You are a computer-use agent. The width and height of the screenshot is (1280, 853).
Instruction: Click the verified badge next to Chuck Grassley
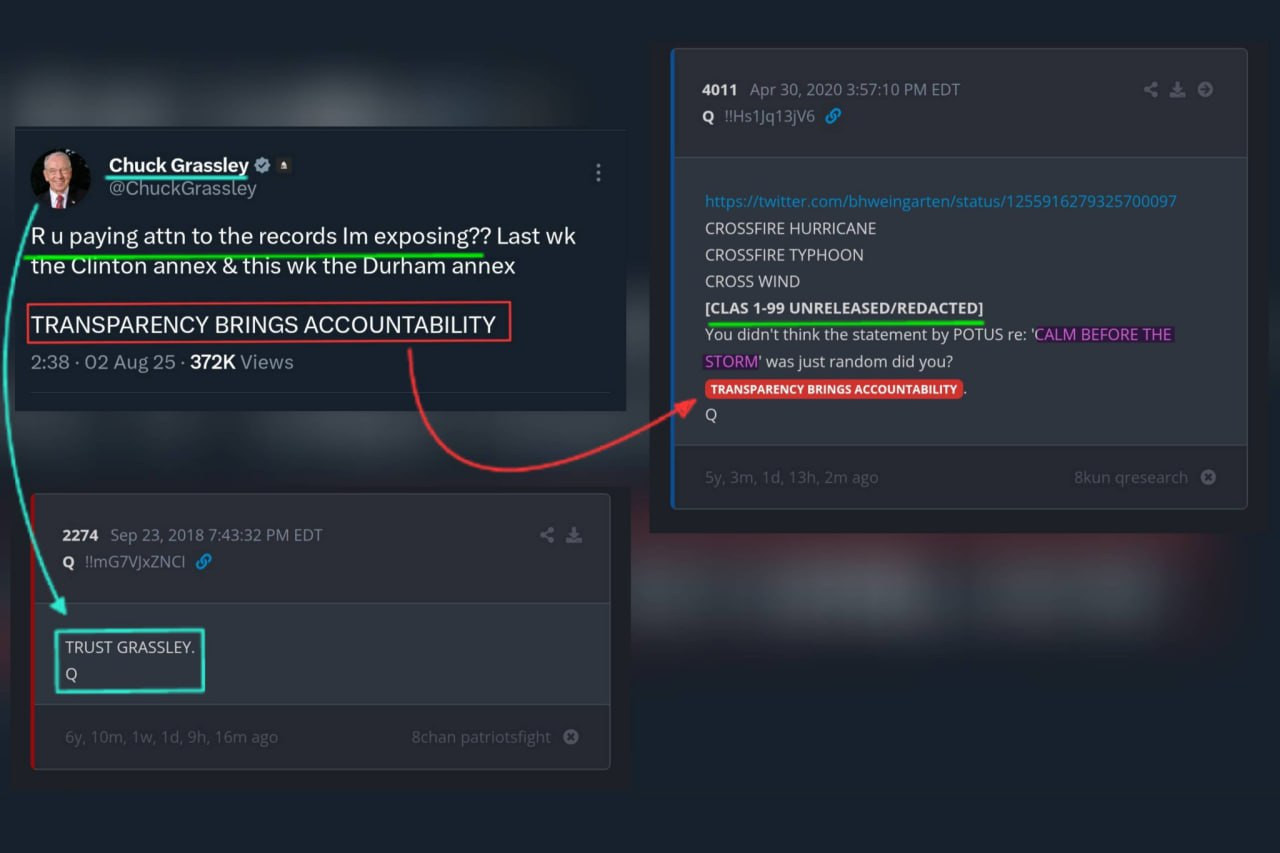pos(262,165)
